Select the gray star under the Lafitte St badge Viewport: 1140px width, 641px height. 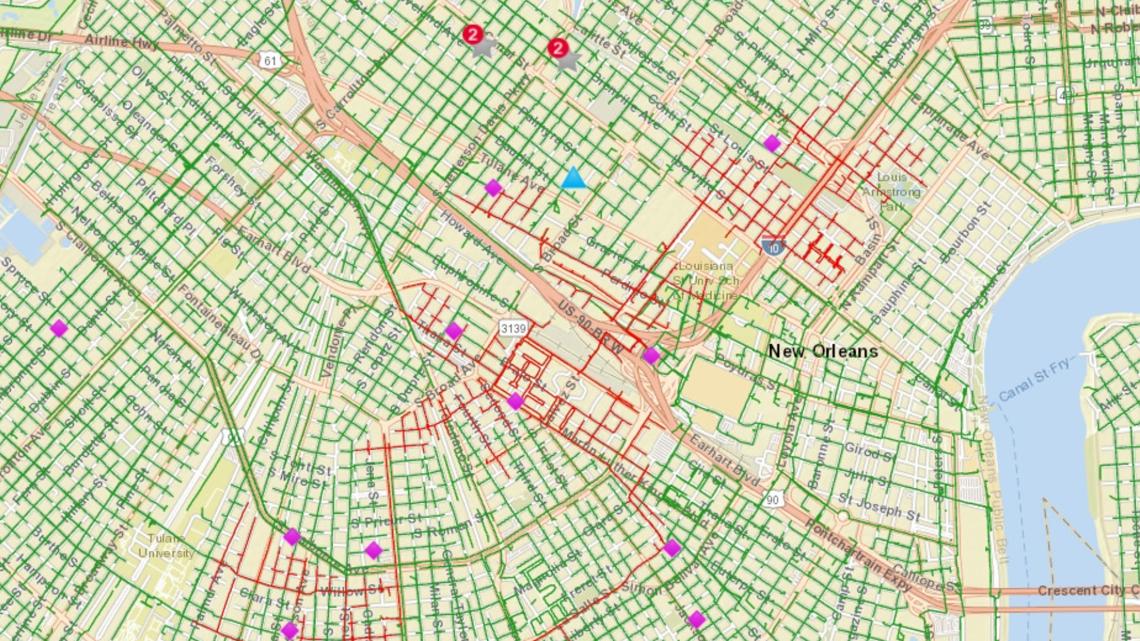point(568,60)
